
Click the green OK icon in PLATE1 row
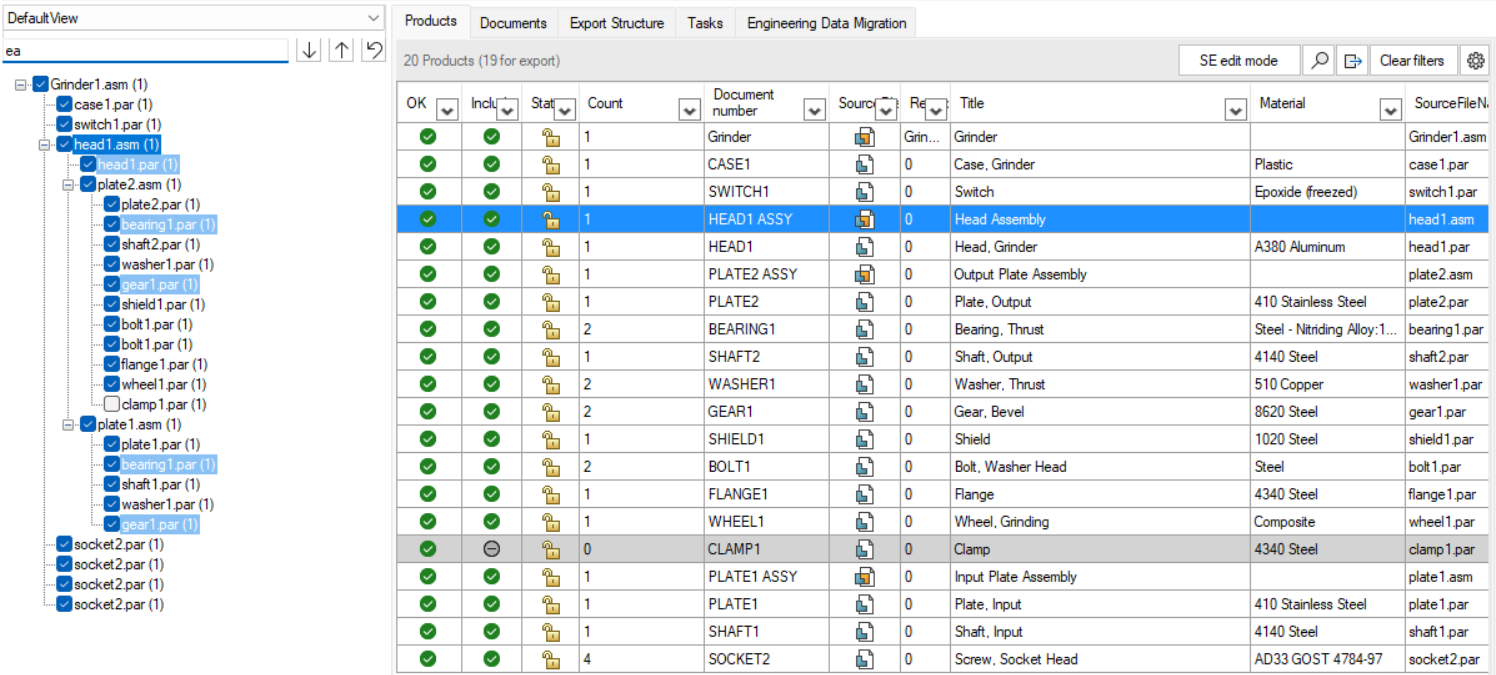[428, 604]
